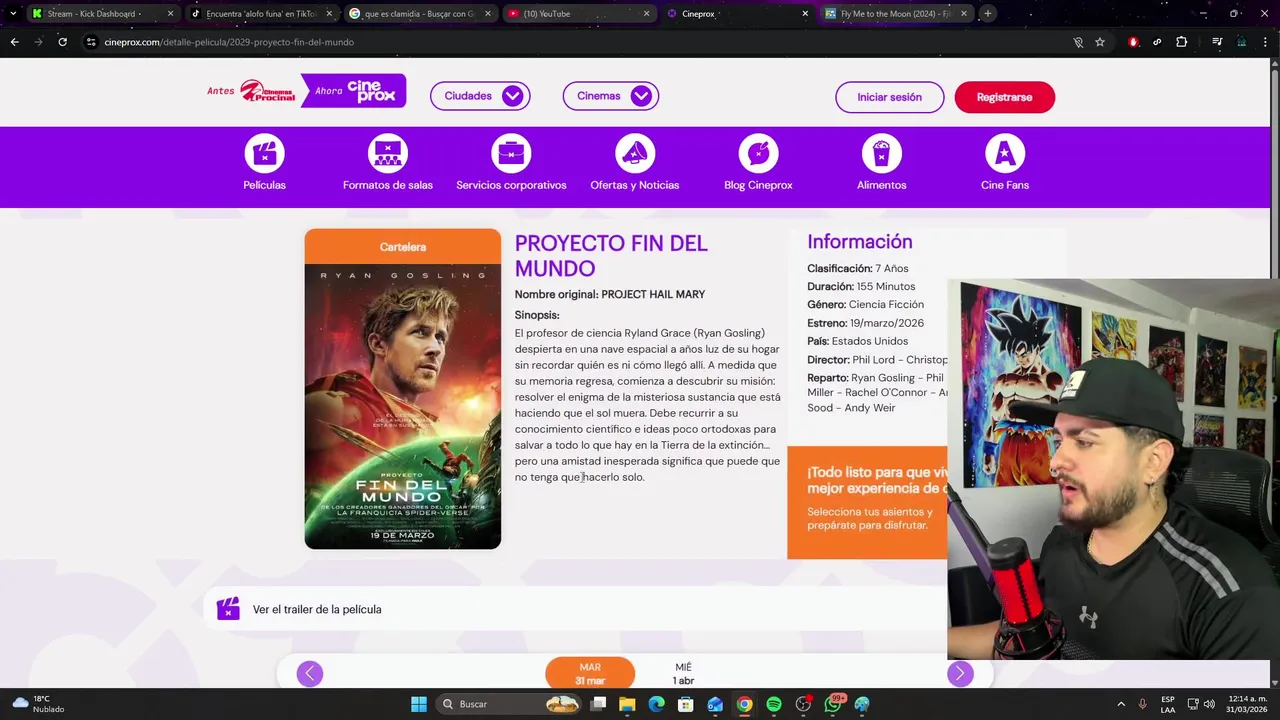1280x720 pixels.
Task: Close the Cineprox browser tab
Action: 805,13
